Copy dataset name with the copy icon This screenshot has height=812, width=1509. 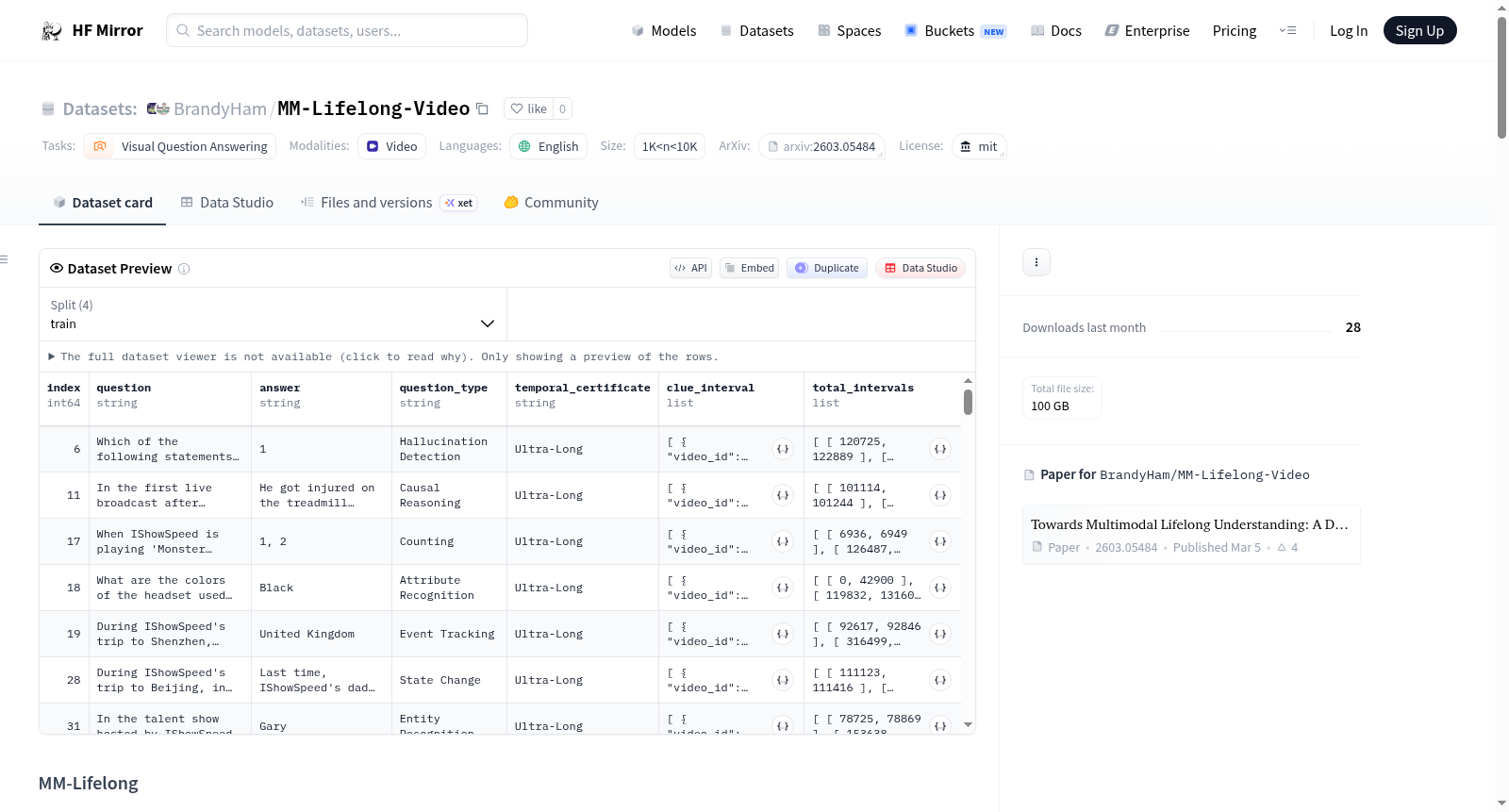[482, 108]
